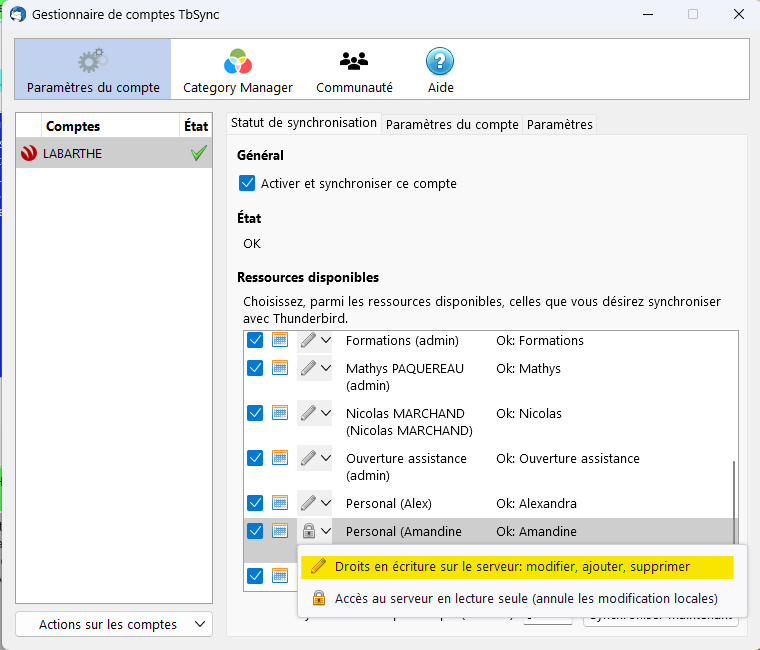
Task: Expand the Actions sur les comptes dropdown
Action: click(114, 624)
